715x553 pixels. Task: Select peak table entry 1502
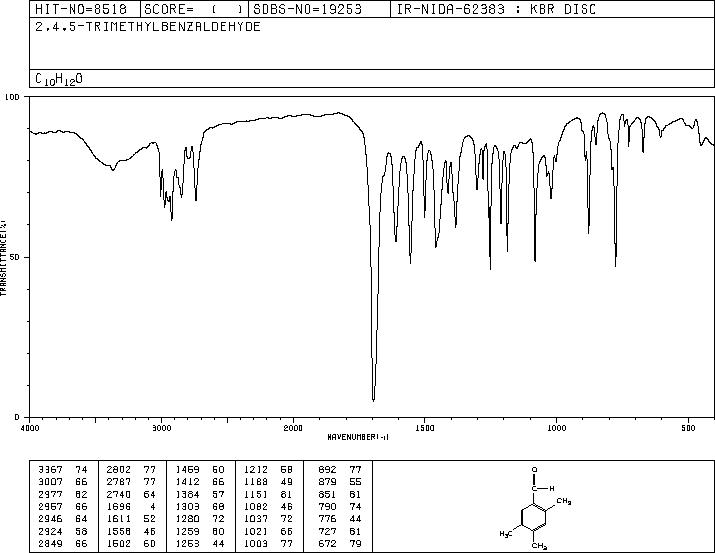click(119, 544)
